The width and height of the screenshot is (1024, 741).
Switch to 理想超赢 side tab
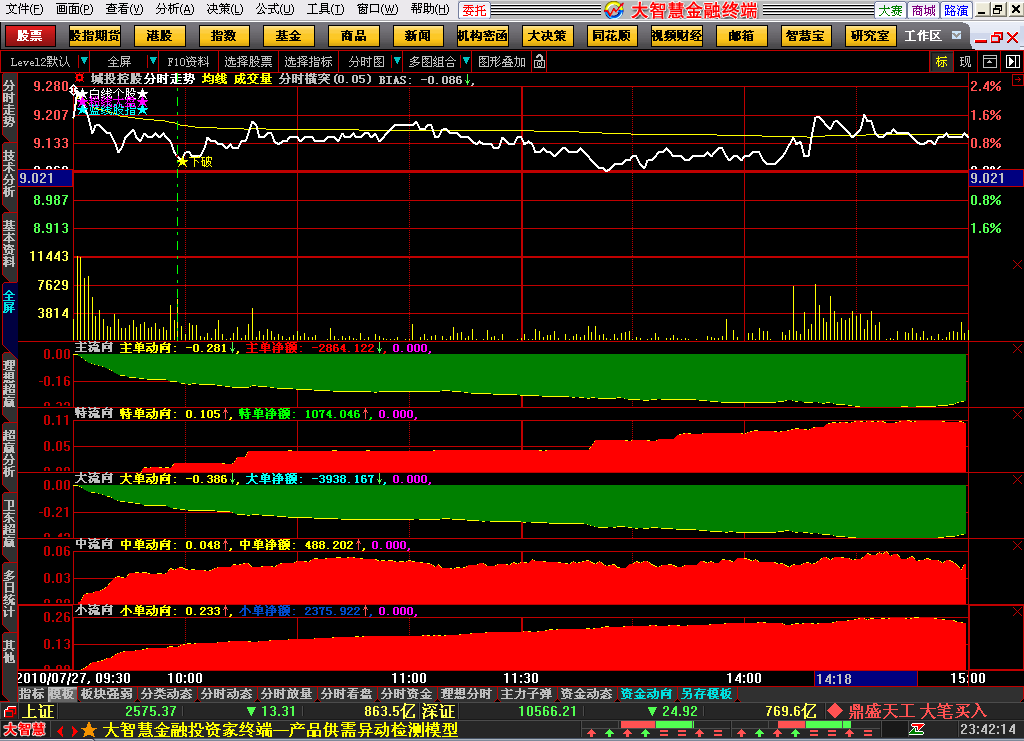[x=8, y=383]
